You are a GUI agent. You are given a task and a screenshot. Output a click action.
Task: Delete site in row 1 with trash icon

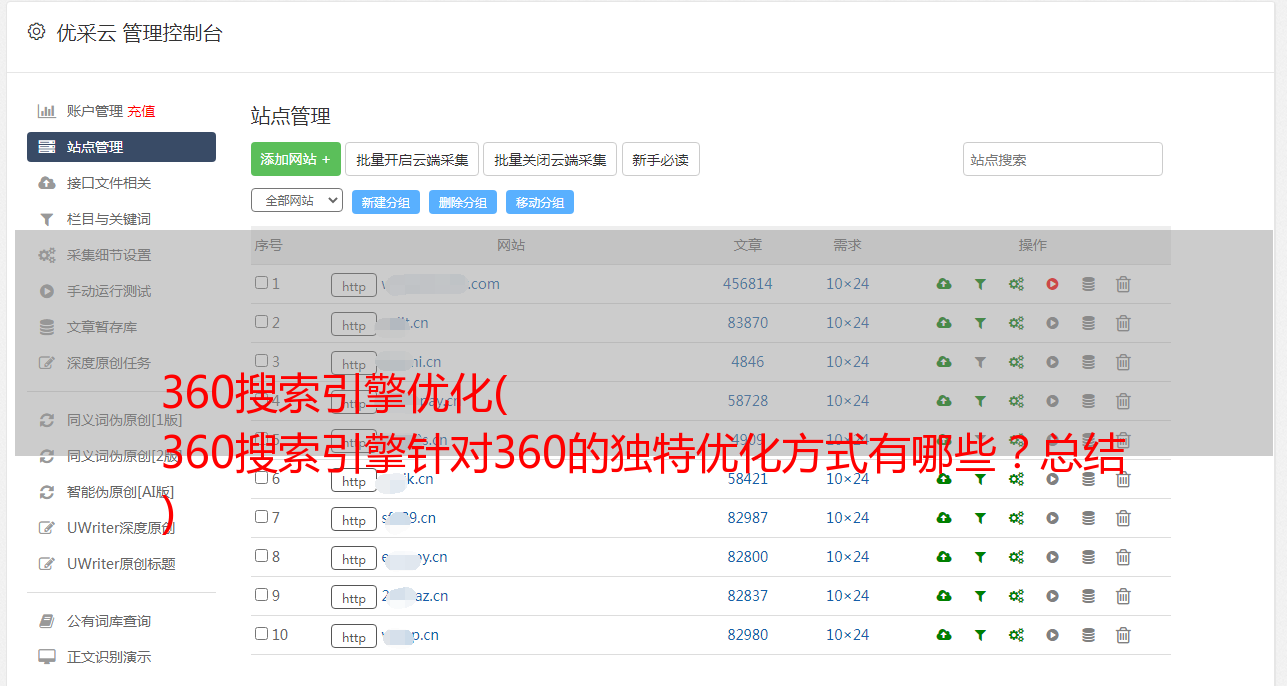click(1123, 284)
